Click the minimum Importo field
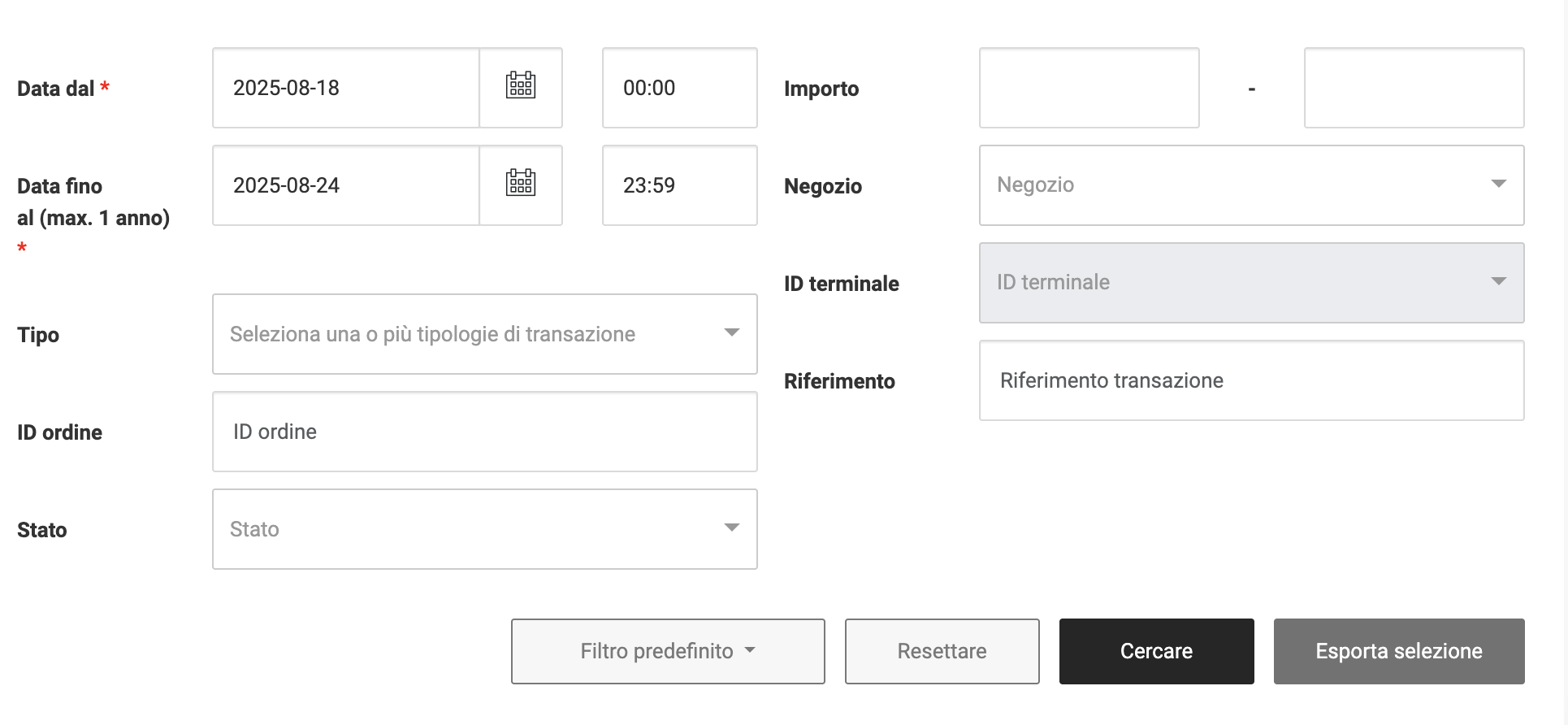Image resolution: width=1568 pixels, height=725 pixels. (x=1089, y=88)
